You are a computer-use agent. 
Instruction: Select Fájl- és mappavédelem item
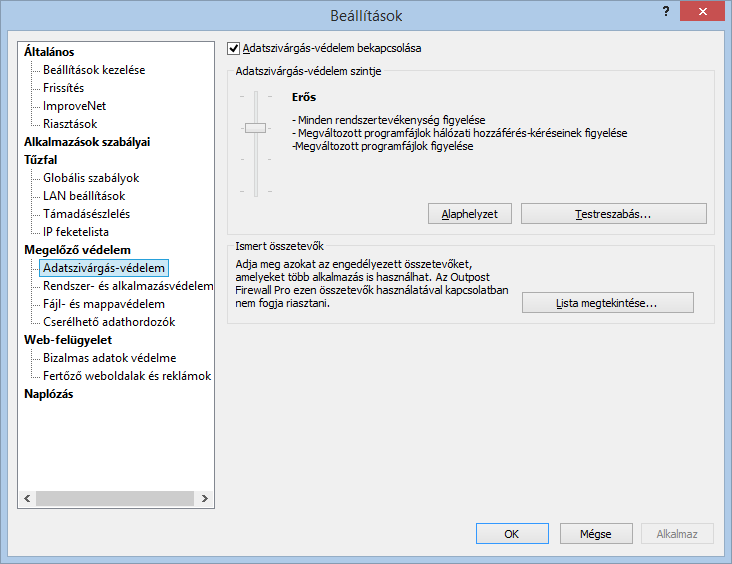pos(104,304)
